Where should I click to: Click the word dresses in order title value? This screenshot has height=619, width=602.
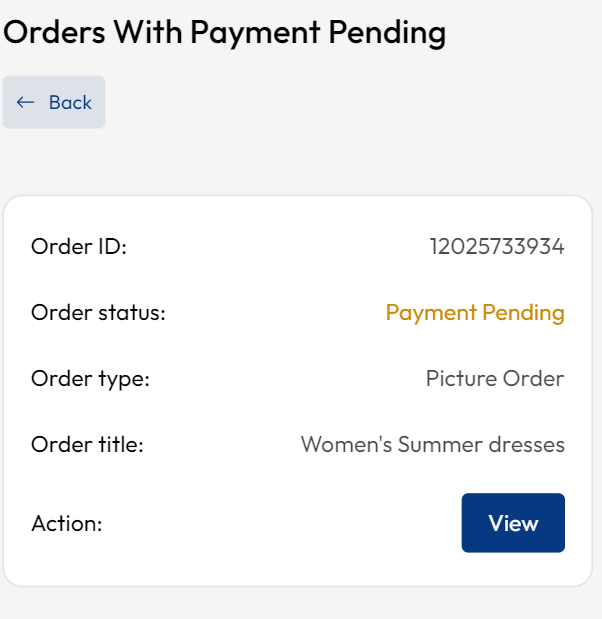[529, 445]
